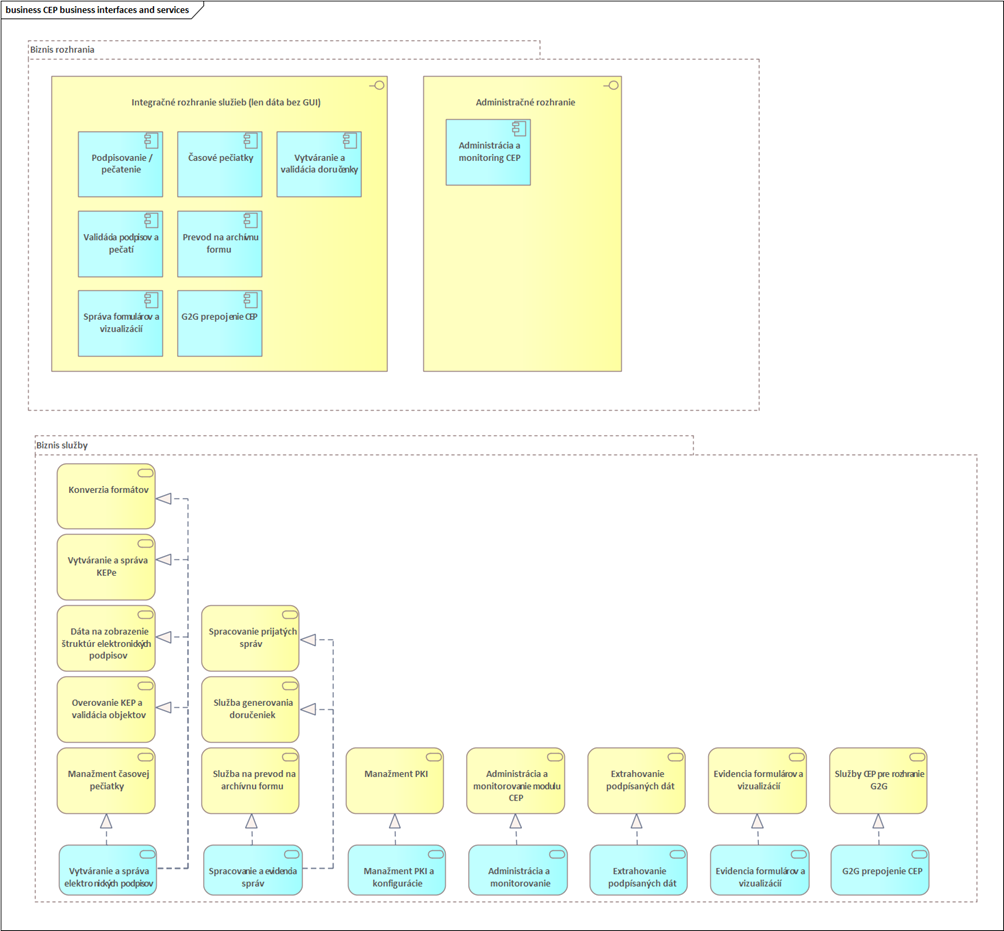Image resolution: width=1004 pixels, height=931 pixels.
Task: Click the component icon on G2G prepojenie CEP box
Action: tap(250, 299)
